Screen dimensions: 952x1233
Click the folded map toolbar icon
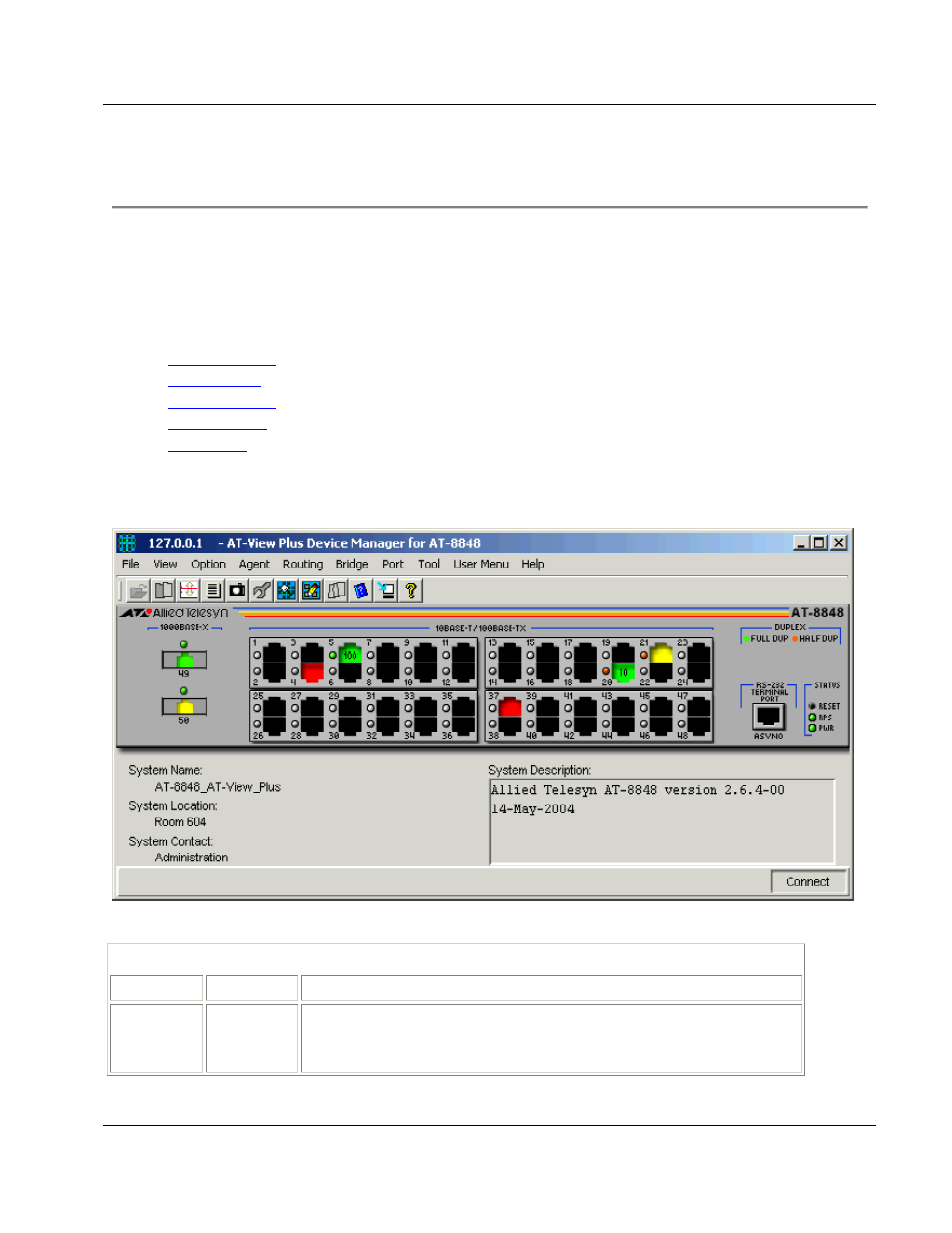pos(336,590)
